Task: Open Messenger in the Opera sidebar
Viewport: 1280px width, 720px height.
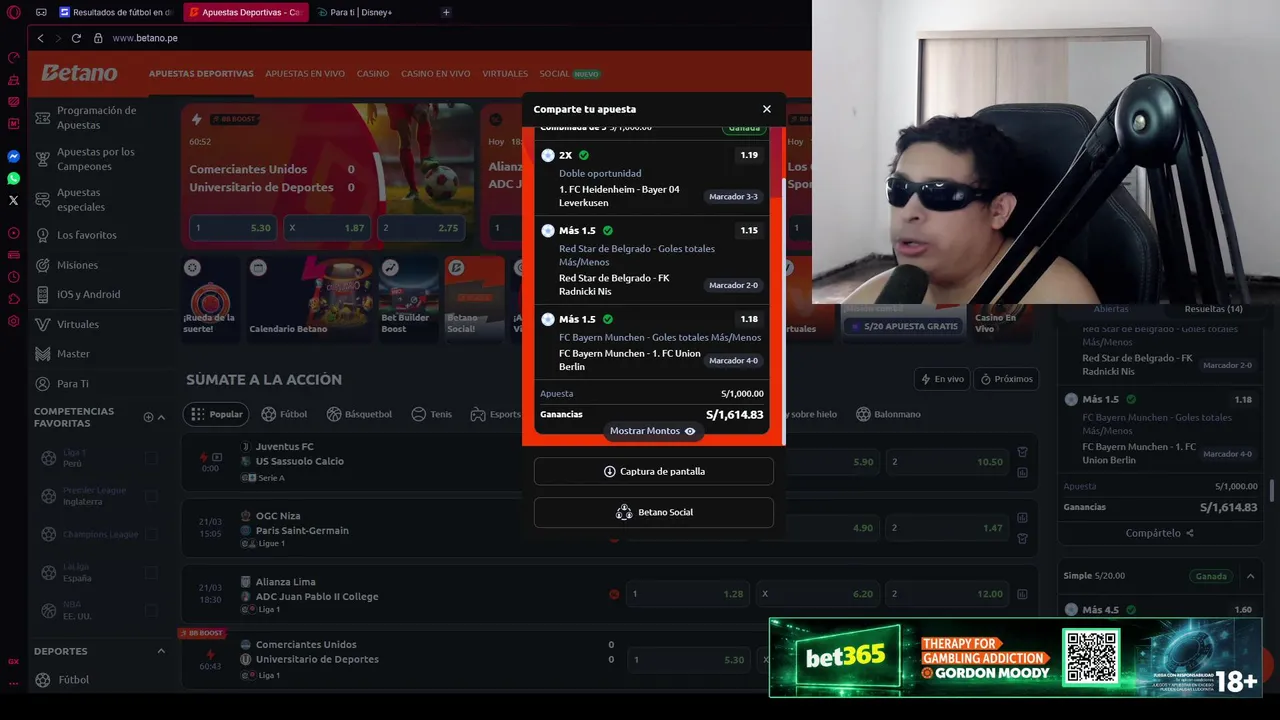Action: 13,157
